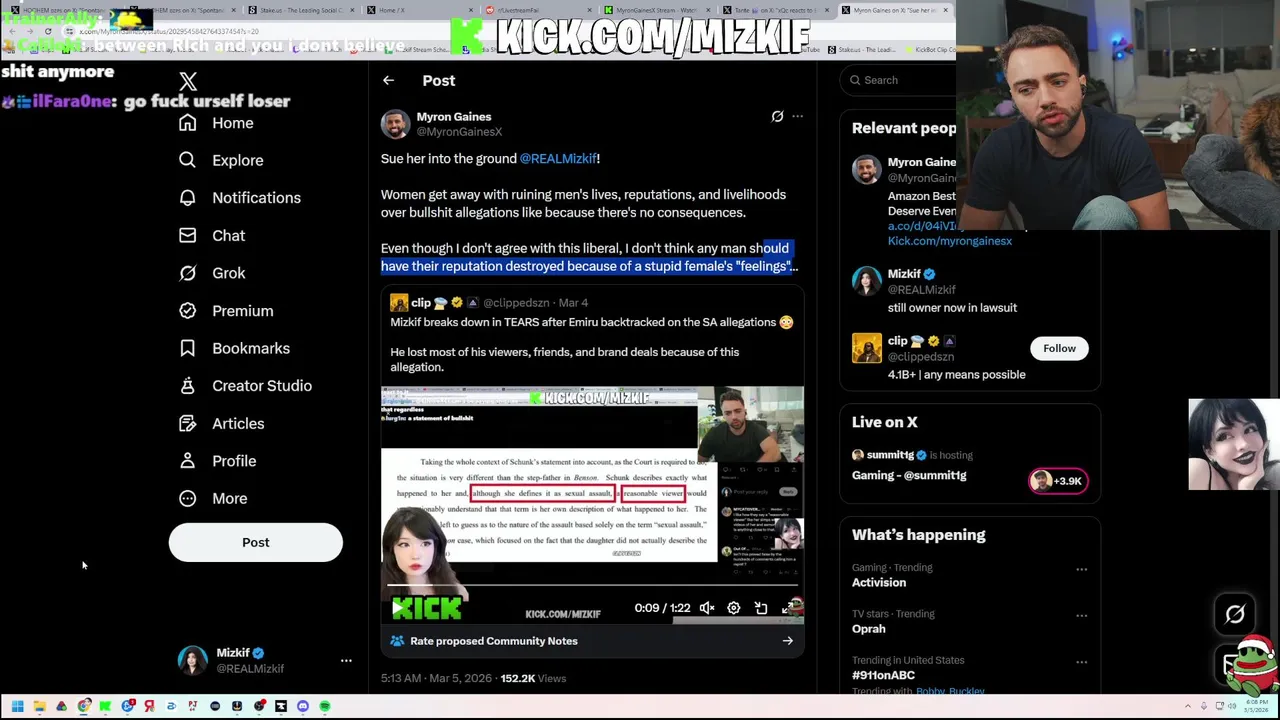The width and height of the screenshot is (1280, 720).
Task: Open Myron Gaines in Relevant people
Action: (x=921, y=162)
